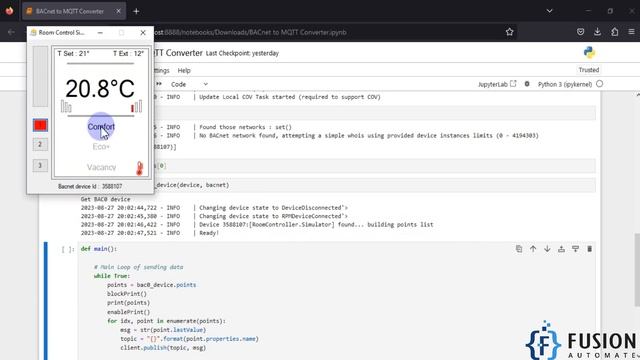Screen dimensions: 640x360
Task: Go back with browser back arrow
Action: click(11, 32)
